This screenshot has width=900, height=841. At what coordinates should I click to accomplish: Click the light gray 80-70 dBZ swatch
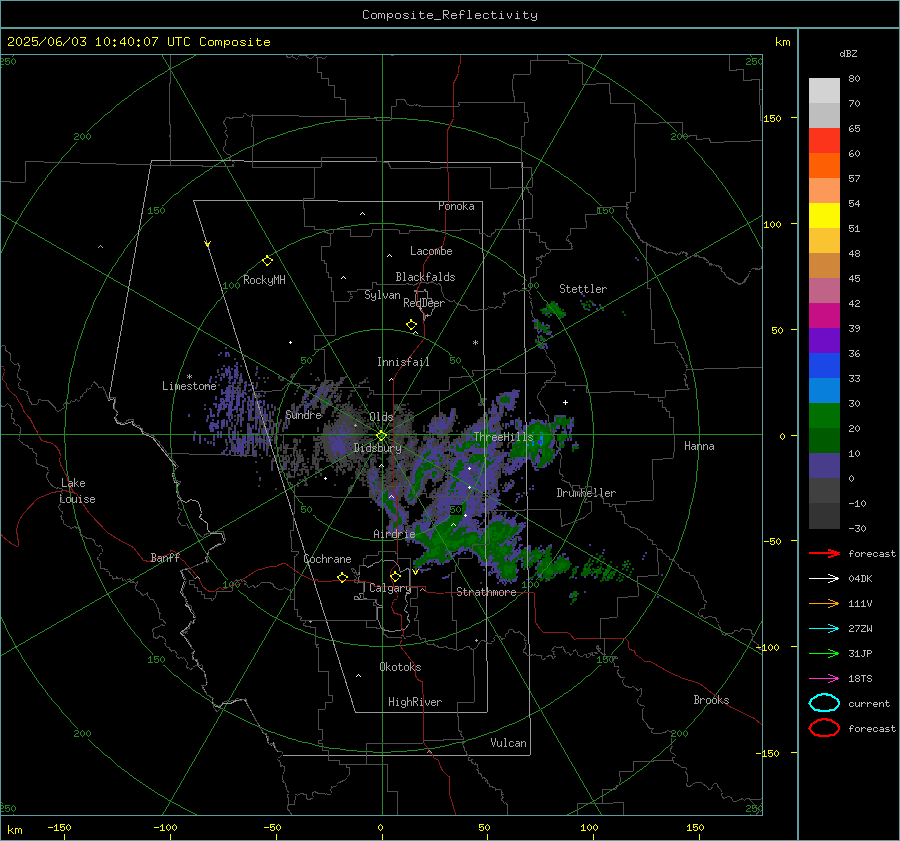pos(824,90)
